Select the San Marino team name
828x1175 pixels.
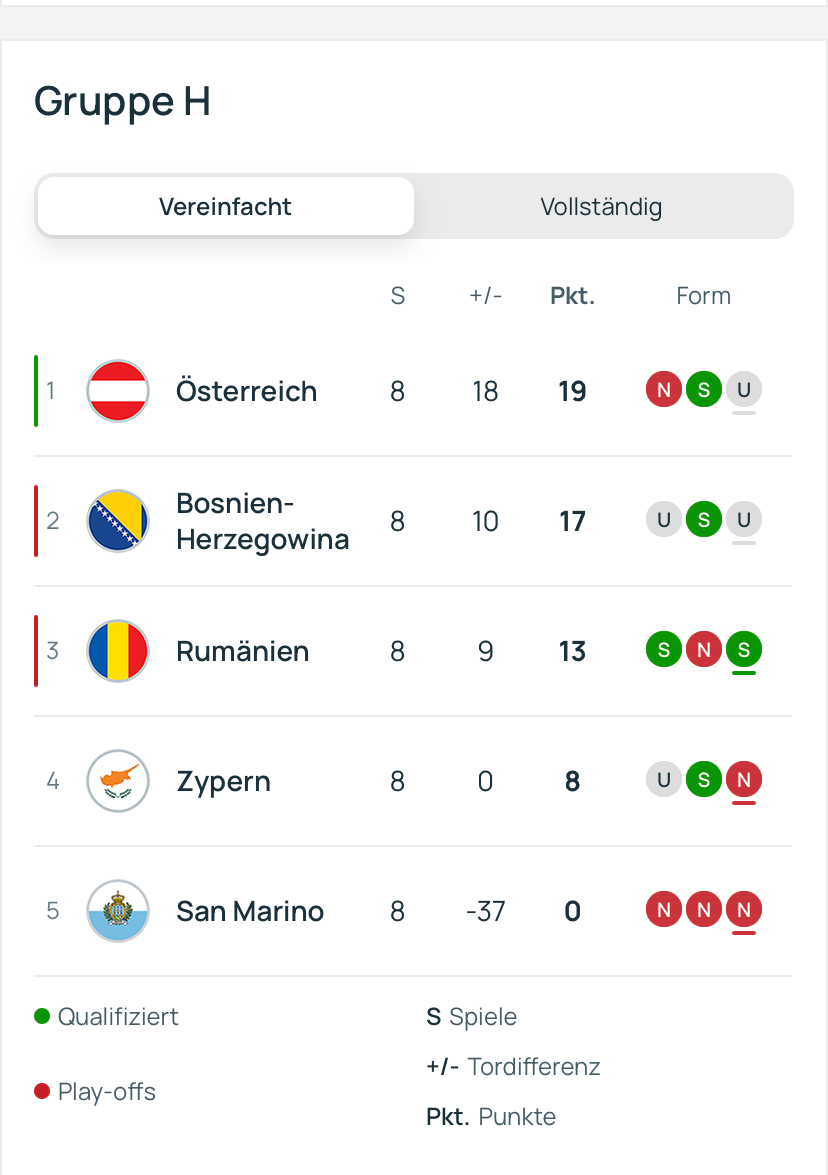[250, 911]
